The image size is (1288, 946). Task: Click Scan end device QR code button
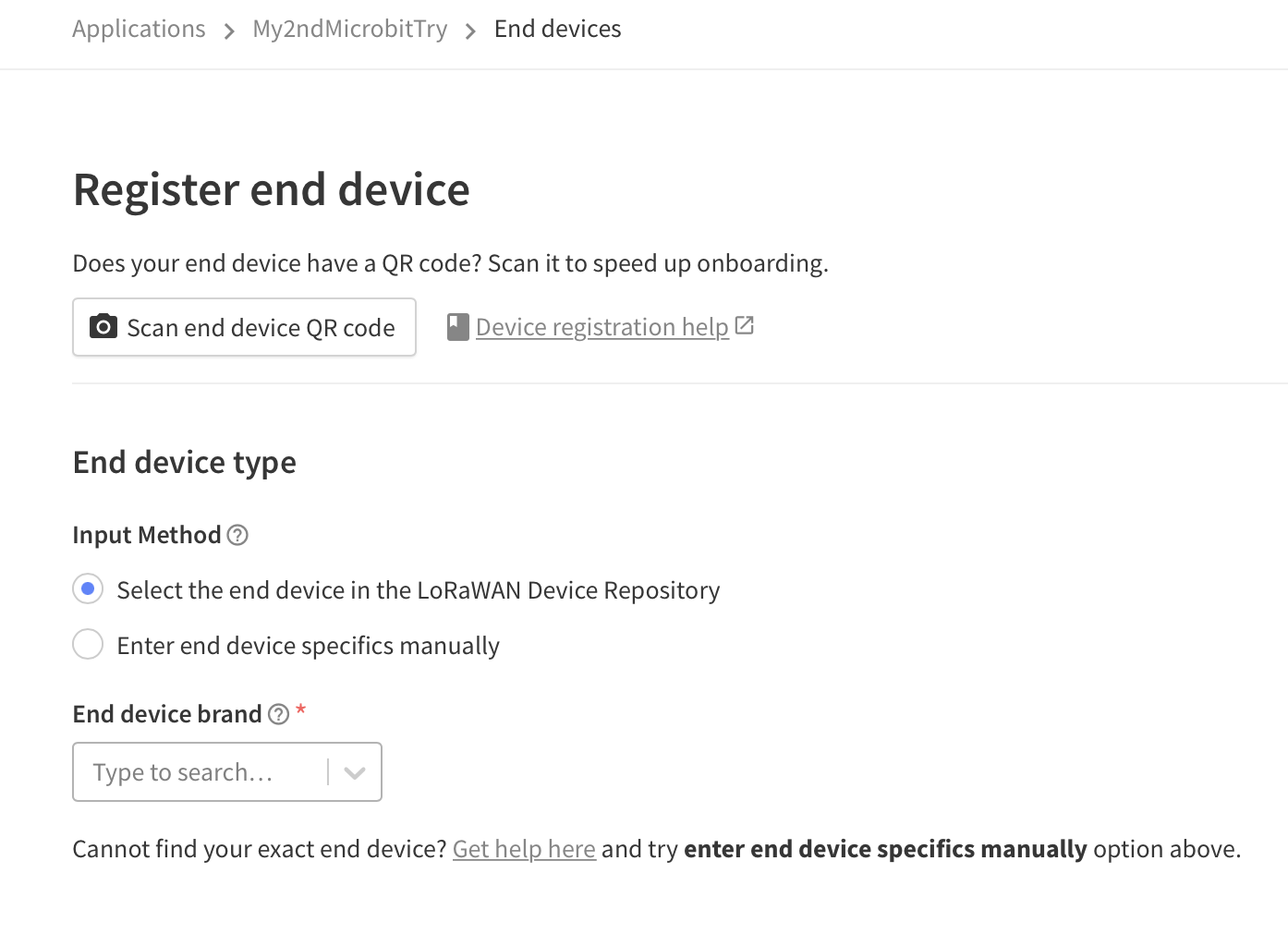tap(245, 327)
